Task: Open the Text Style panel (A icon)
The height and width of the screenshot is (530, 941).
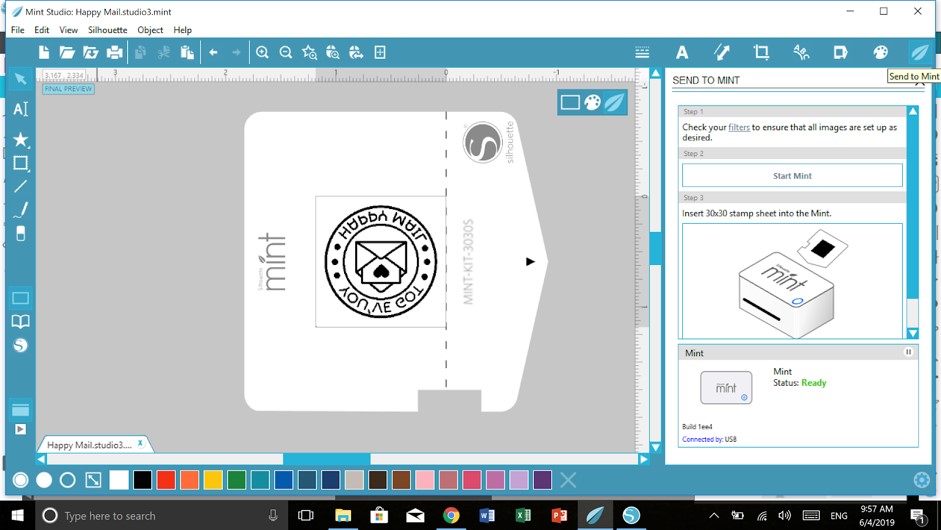Action: click(x=682, y=52)
